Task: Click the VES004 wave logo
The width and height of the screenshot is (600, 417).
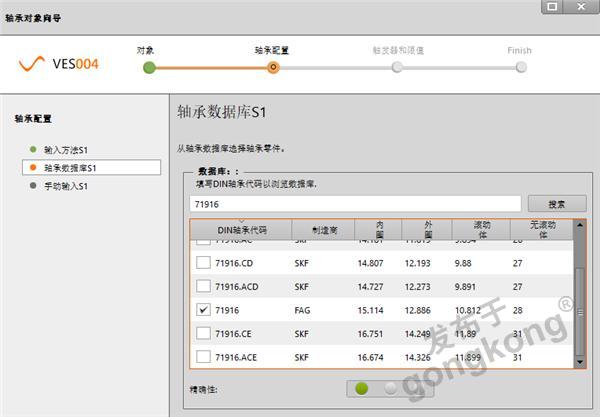Action: click(32, 64)
